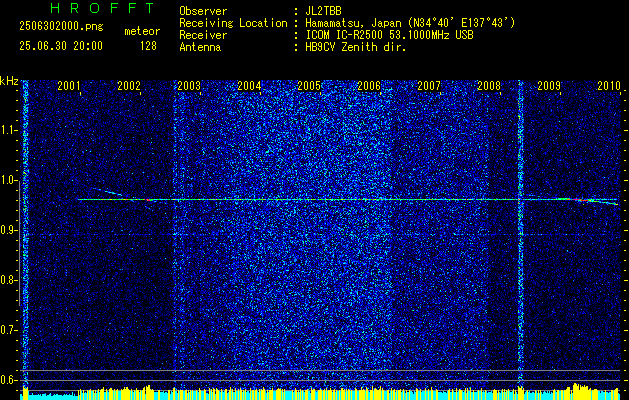629x400 pixels.
Task: Click the 2002 time axis marker
Action: coord(129,86)
